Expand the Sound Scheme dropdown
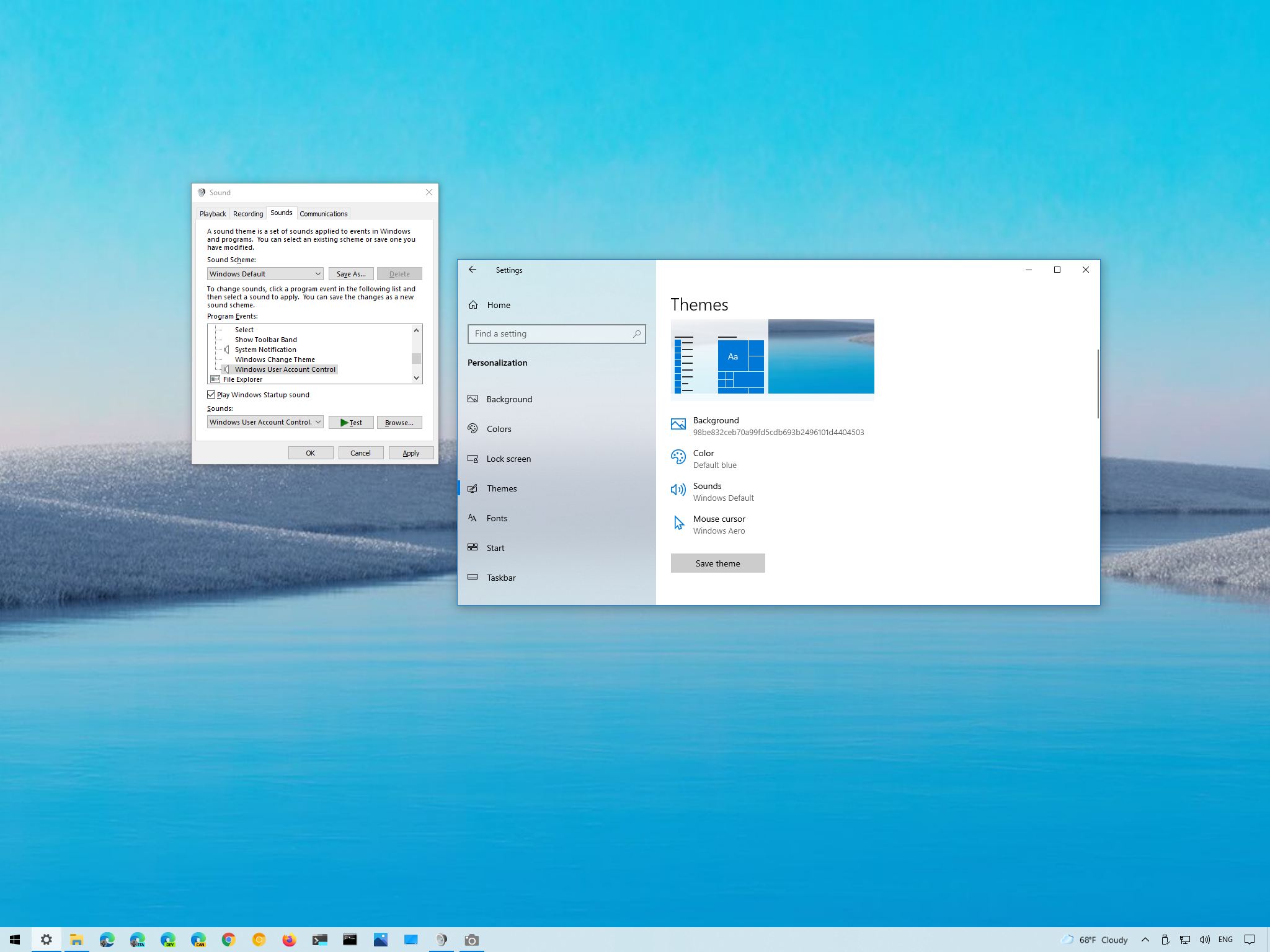 pos(318,273)
